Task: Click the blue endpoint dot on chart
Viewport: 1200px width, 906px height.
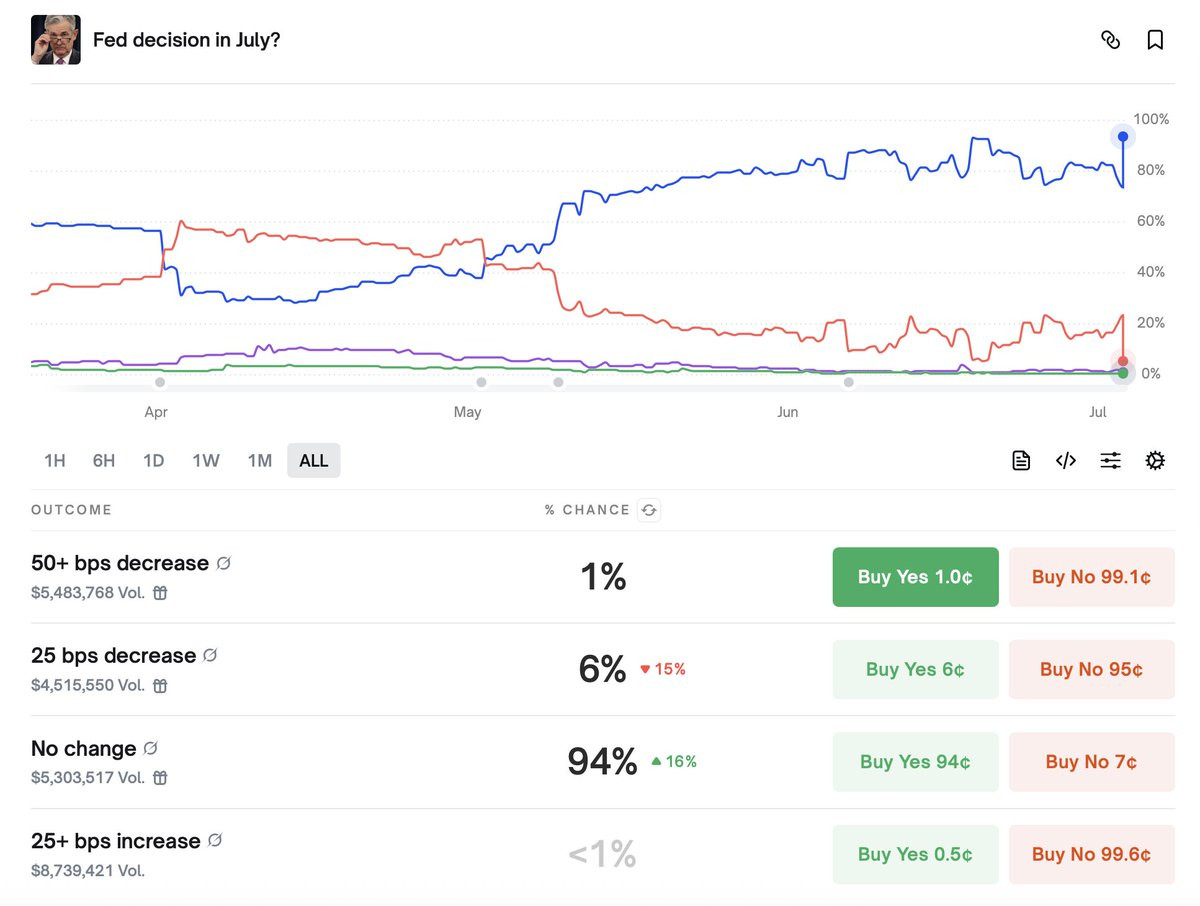Action: (x=1123, y=137)
